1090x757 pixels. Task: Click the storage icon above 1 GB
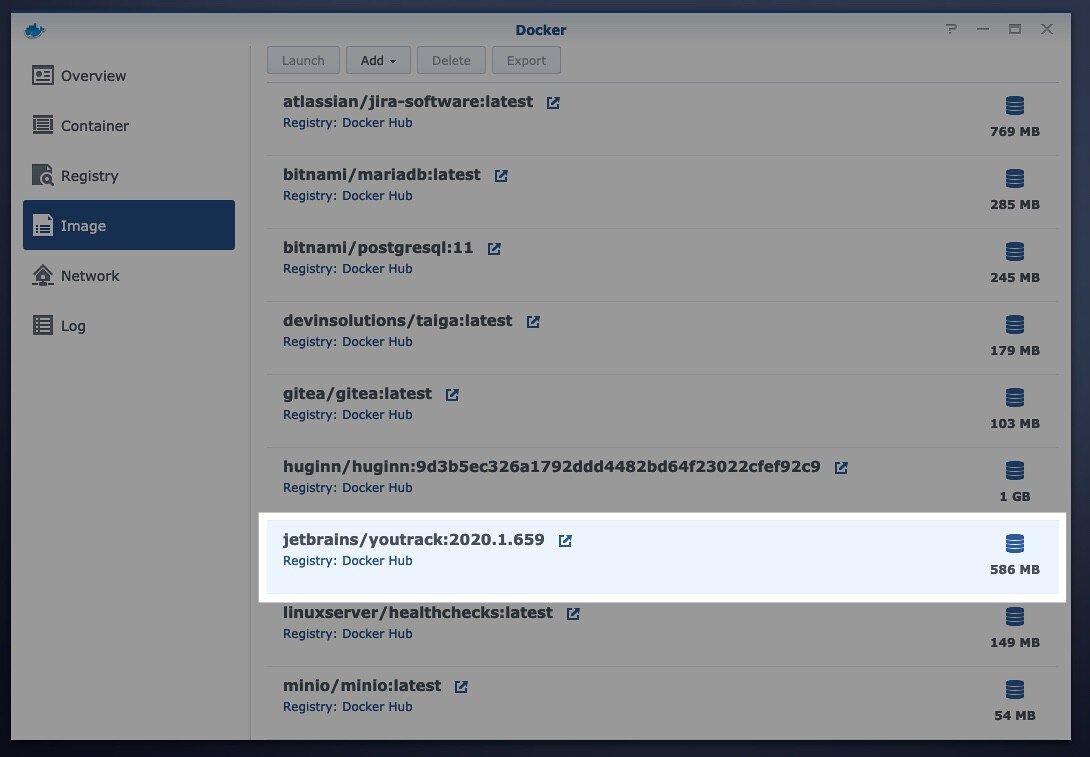[x=1014, y=471]
